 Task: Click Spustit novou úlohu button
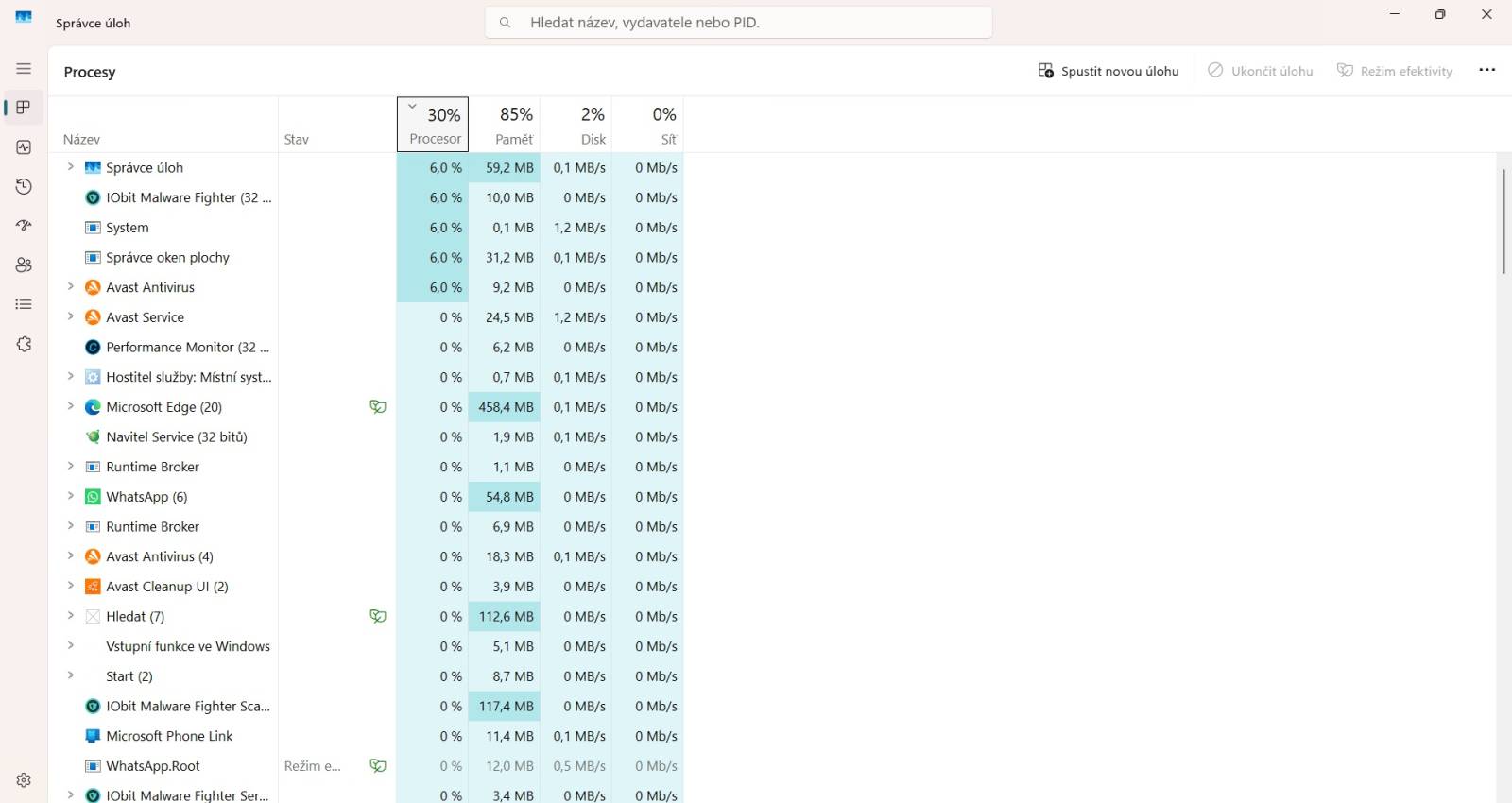(x=1108, y=71)
